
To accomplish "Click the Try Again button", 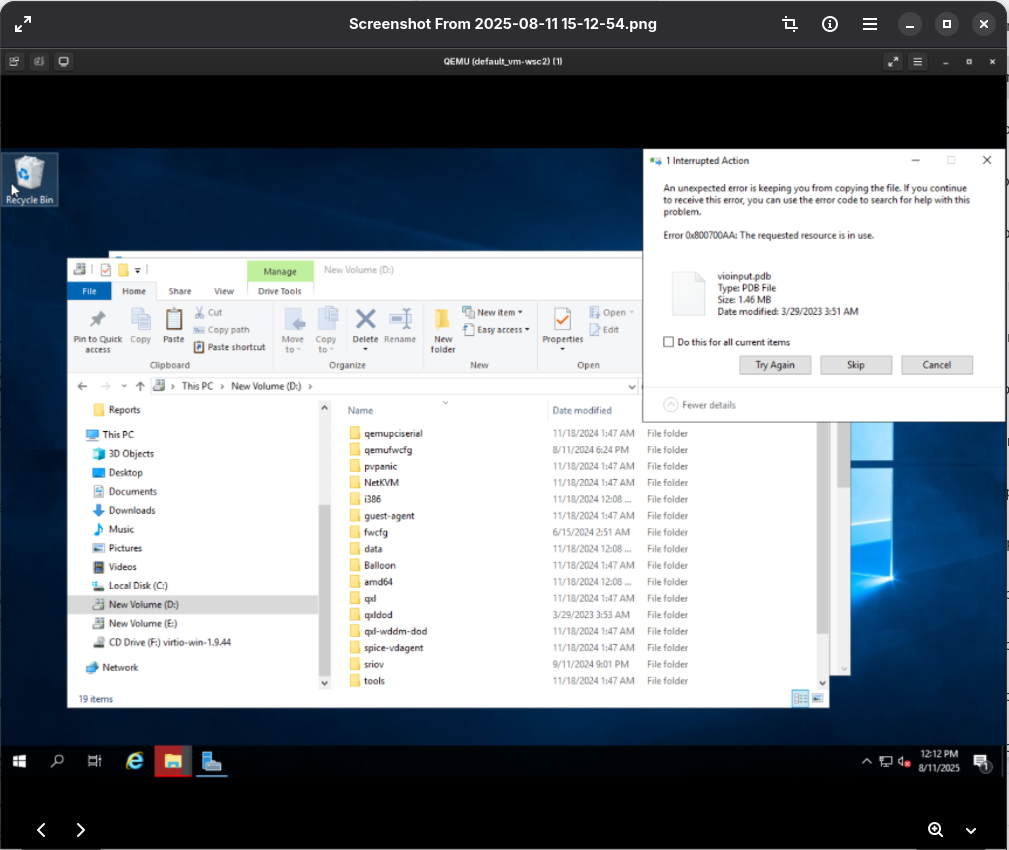I will tap(775, 365).
